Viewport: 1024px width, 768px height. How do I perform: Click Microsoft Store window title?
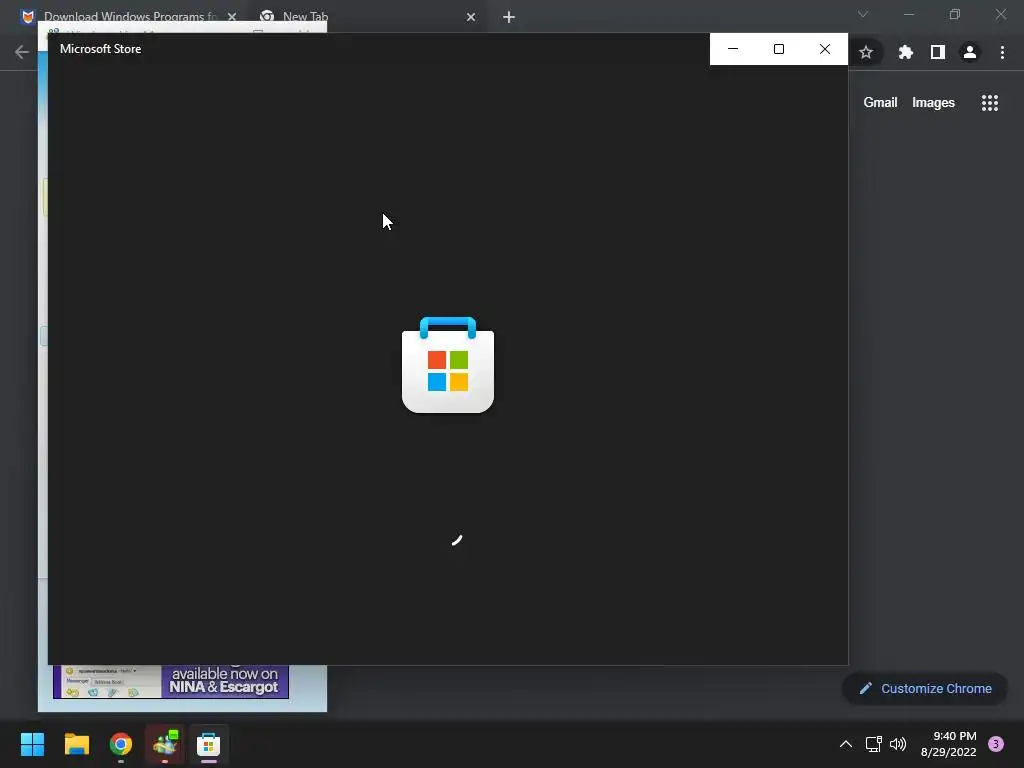pos(101,49)
